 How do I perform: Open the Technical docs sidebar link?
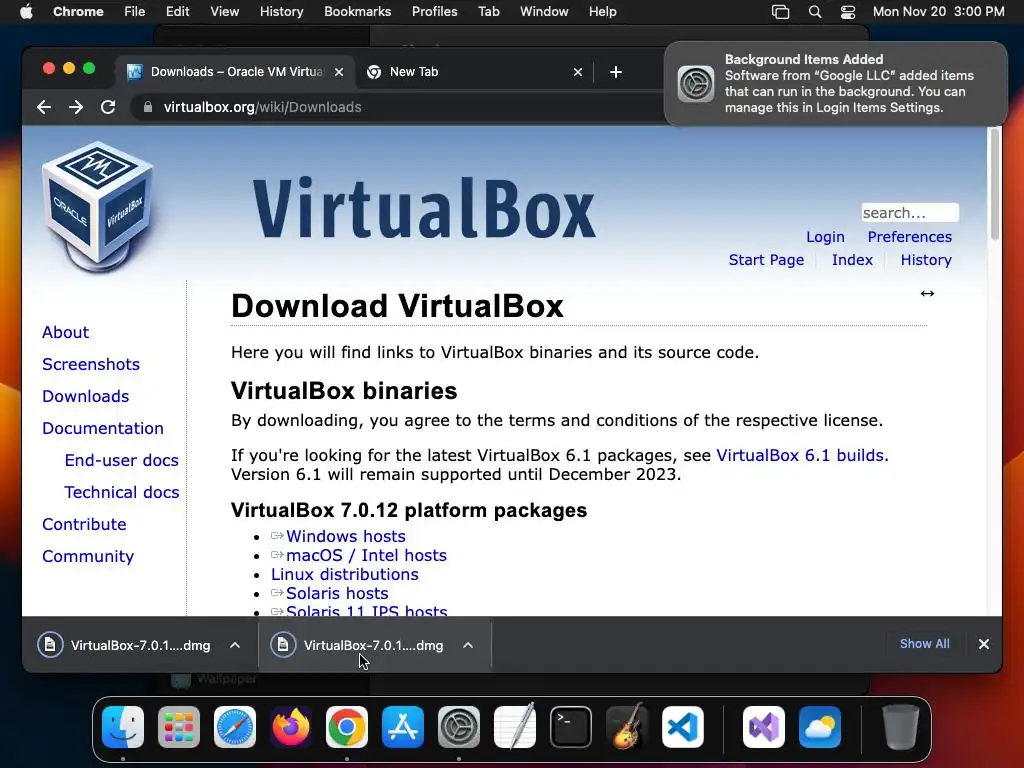click(x=121, y=492)
